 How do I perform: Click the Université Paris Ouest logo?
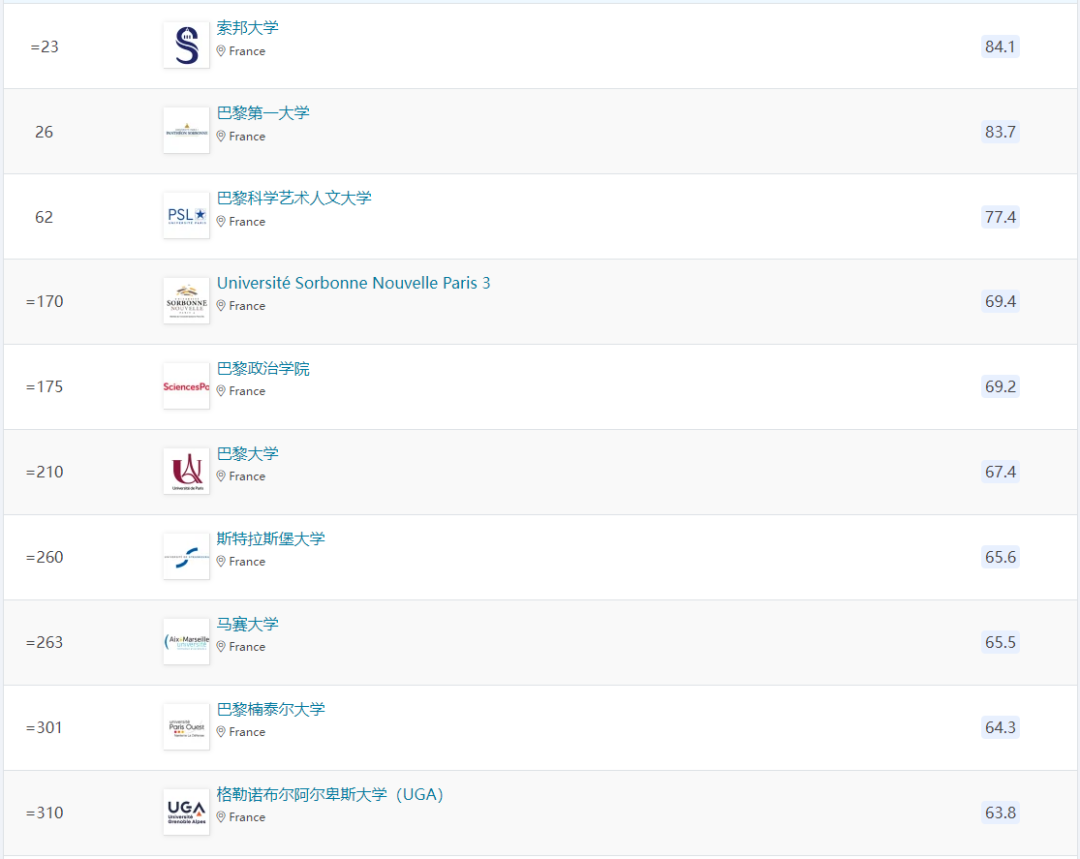click(185, 726)
